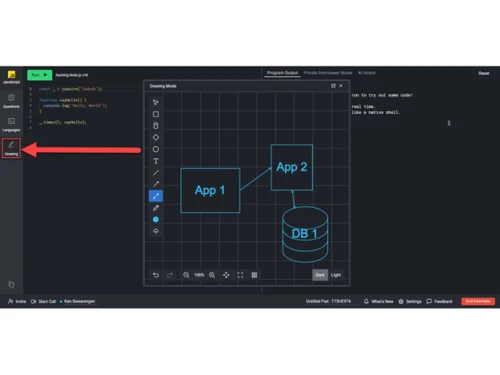Undo the last drawing action
This screenshot has width=500, height=375.
click(x=156, y=275)
